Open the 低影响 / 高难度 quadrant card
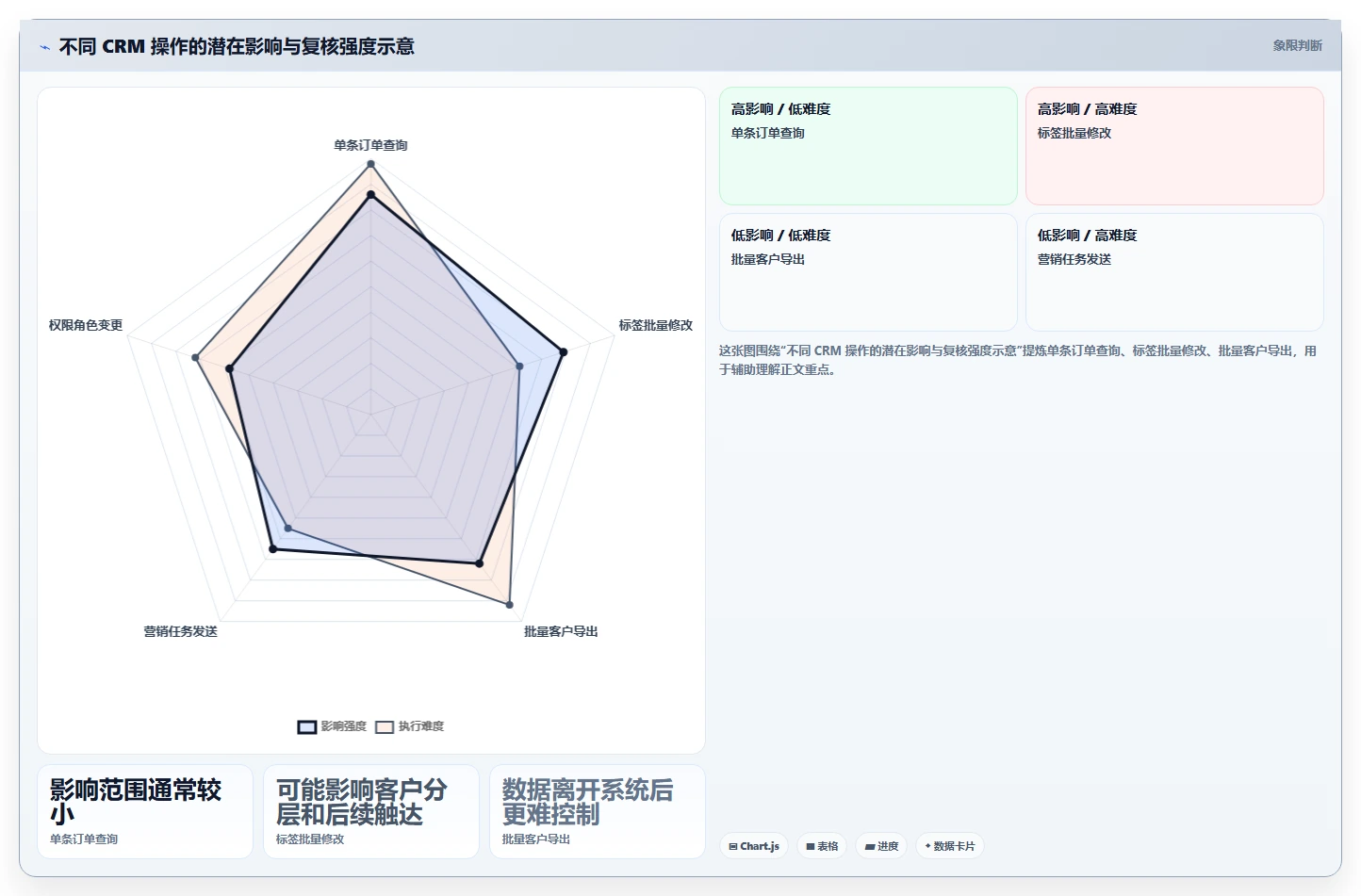 1174,272
